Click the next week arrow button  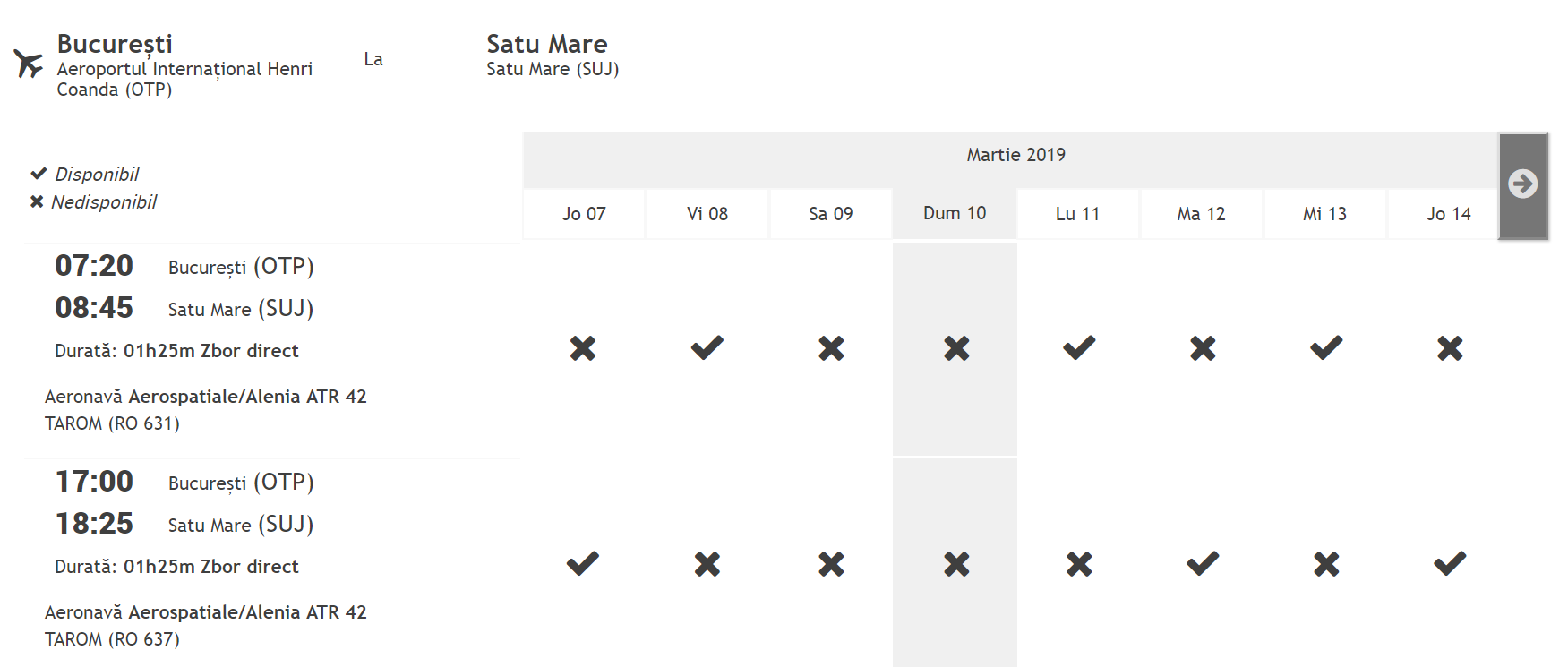[1523, 186]
